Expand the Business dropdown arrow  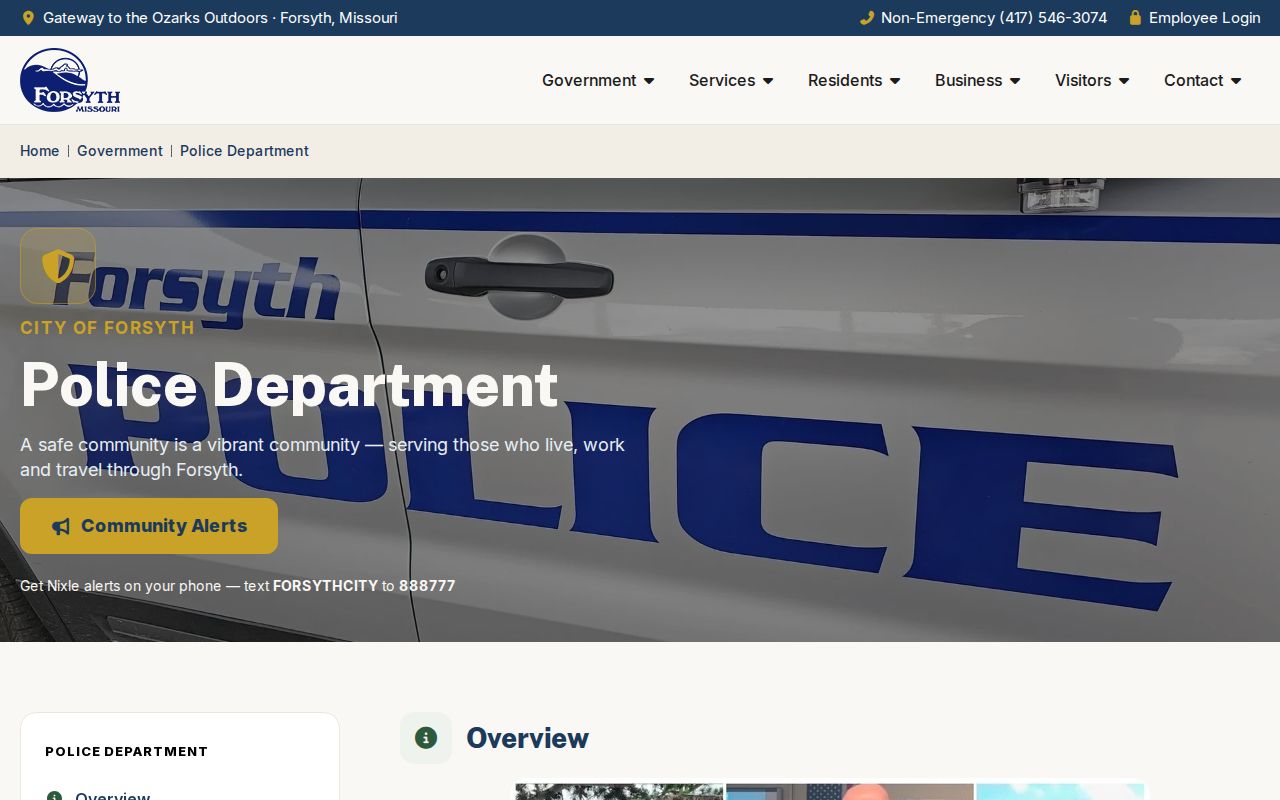coord(1015,81)
